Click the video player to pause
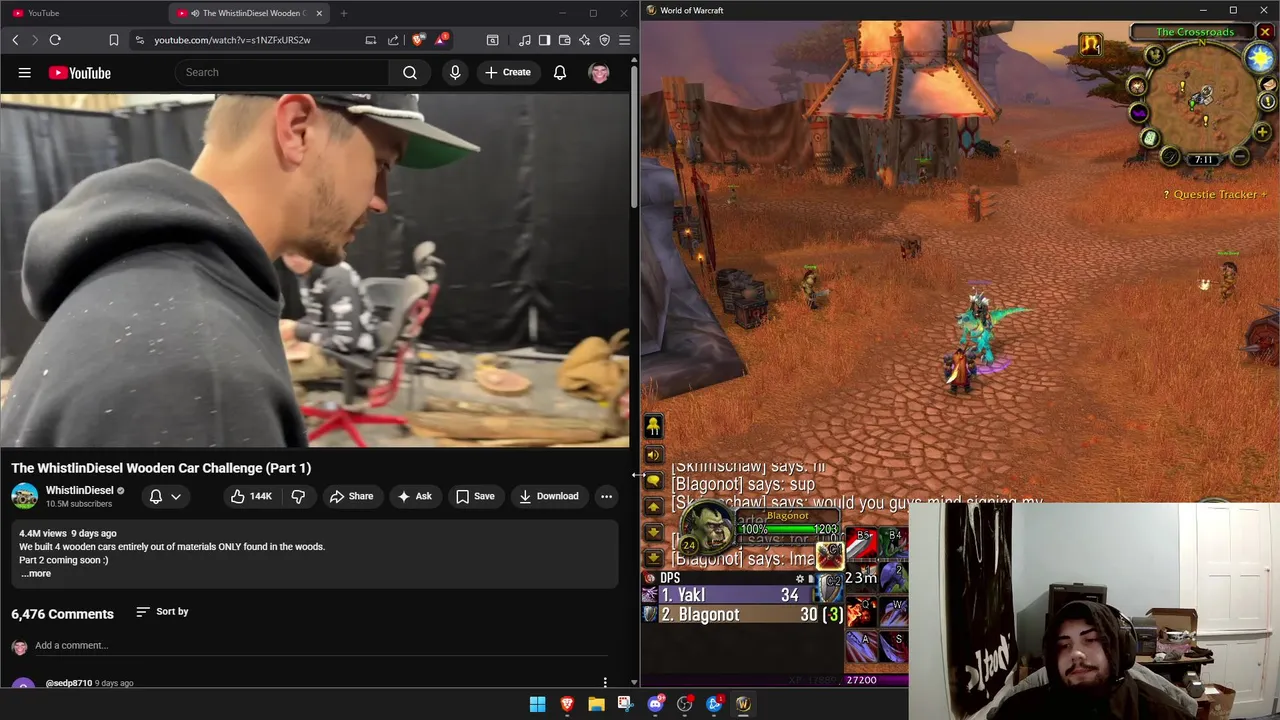Viewport: 1280px width, 720px height. [315, 270]
